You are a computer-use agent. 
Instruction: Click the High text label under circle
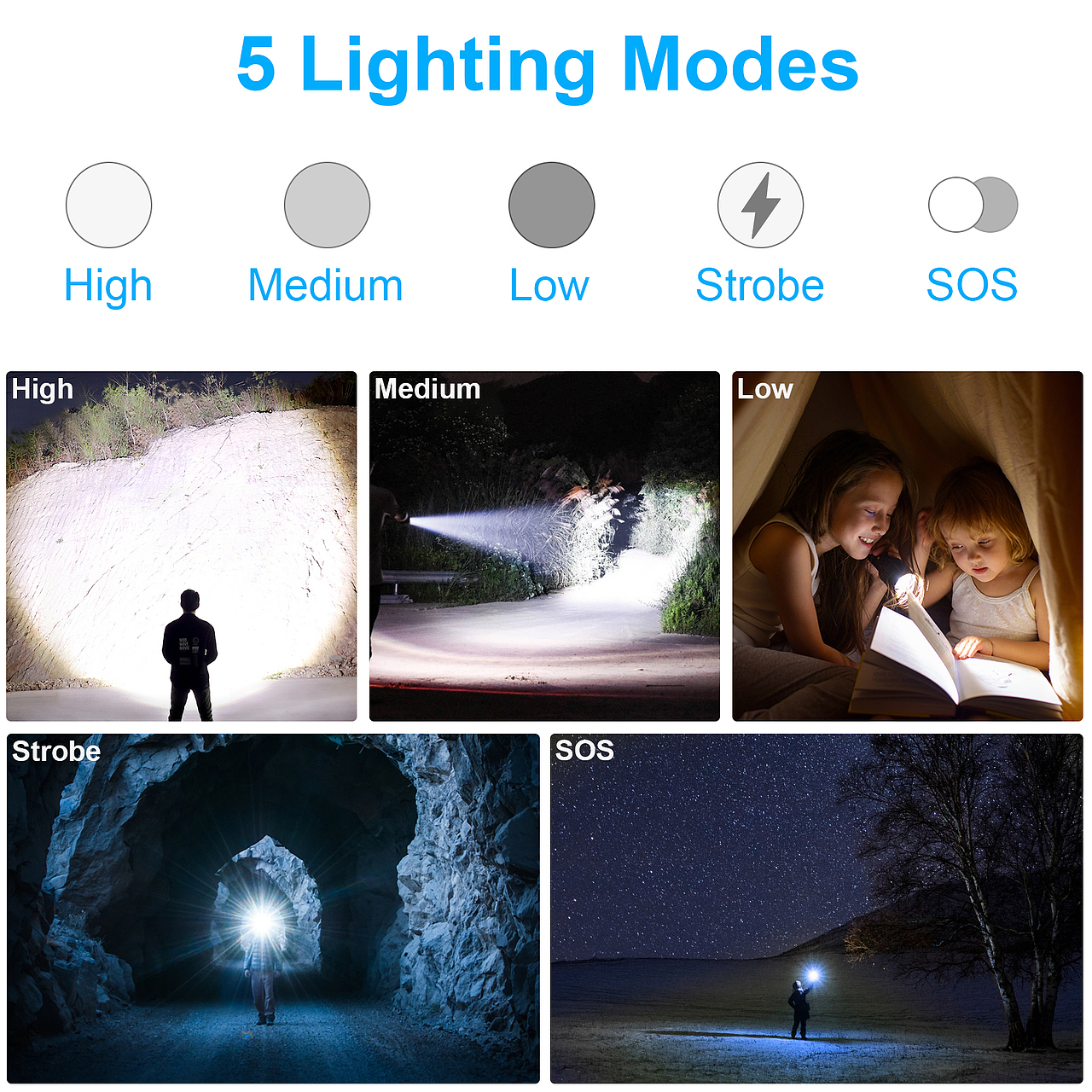point(108,286)
